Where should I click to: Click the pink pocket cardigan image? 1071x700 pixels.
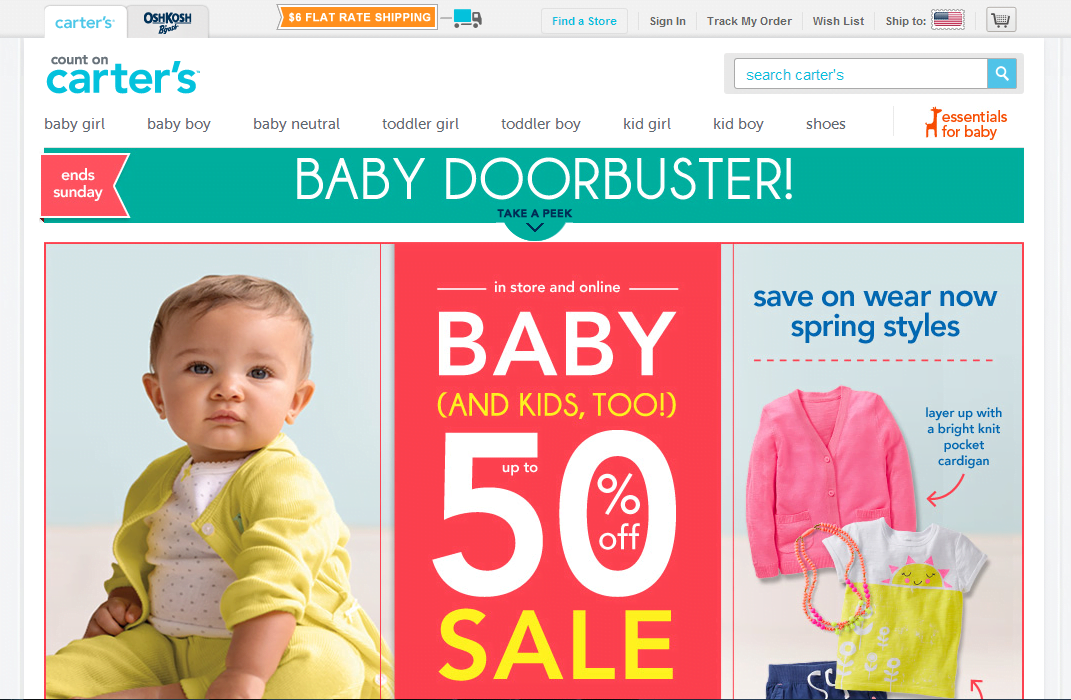(830, 481)
